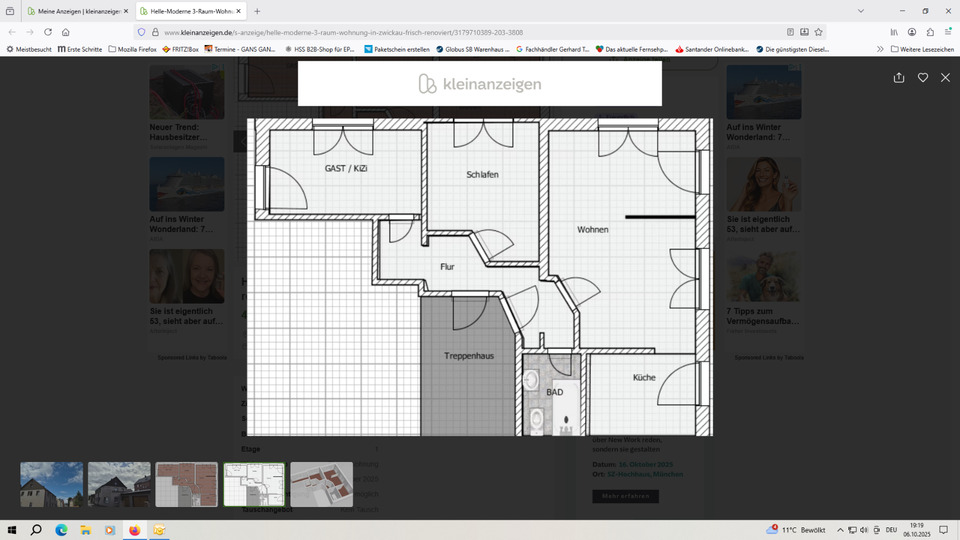Open Firefox application menu hamburger icon
The width and height of the screenshot is (960, 540).
947,32
